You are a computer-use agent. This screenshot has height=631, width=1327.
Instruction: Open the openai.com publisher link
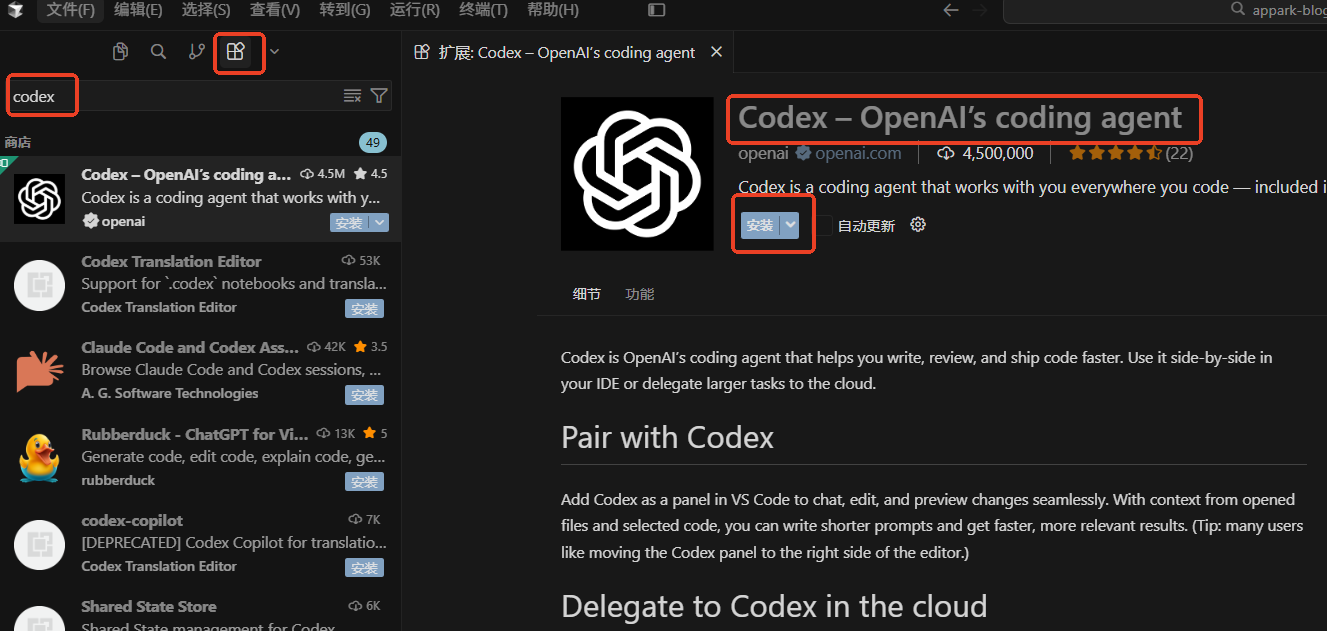point(858,153)
